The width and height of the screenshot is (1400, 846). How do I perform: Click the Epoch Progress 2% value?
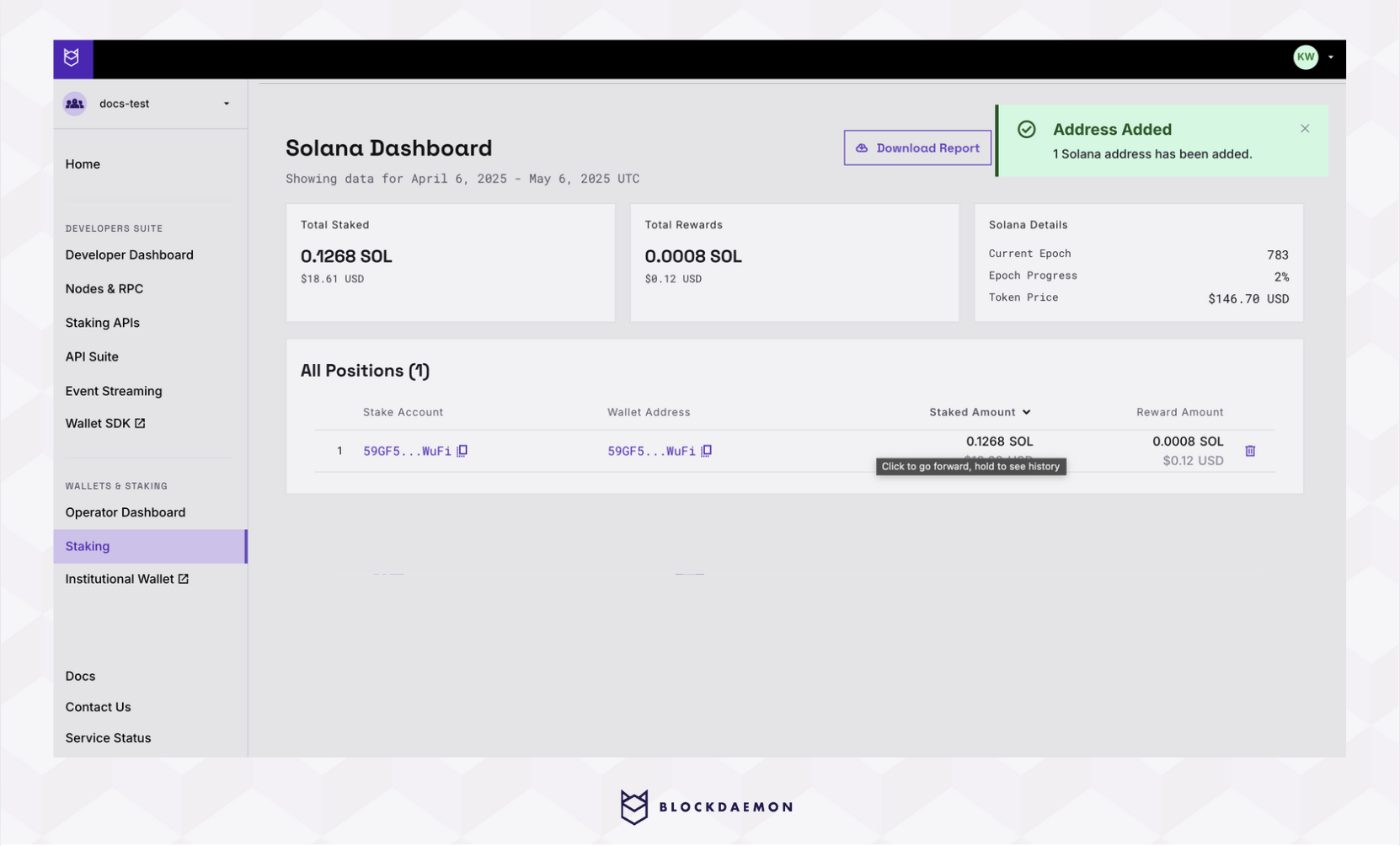click(1281, 277)
